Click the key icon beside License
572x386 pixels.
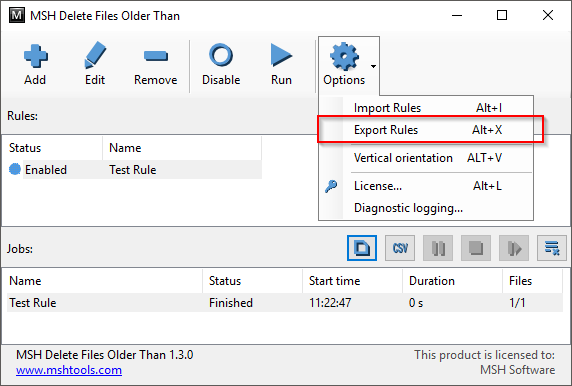(x=331, y=186)
